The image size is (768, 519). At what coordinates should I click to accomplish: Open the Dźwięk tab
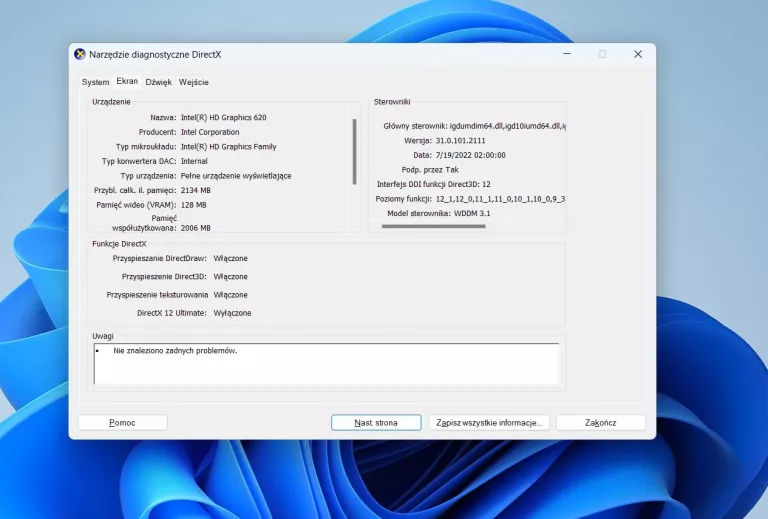159,82
